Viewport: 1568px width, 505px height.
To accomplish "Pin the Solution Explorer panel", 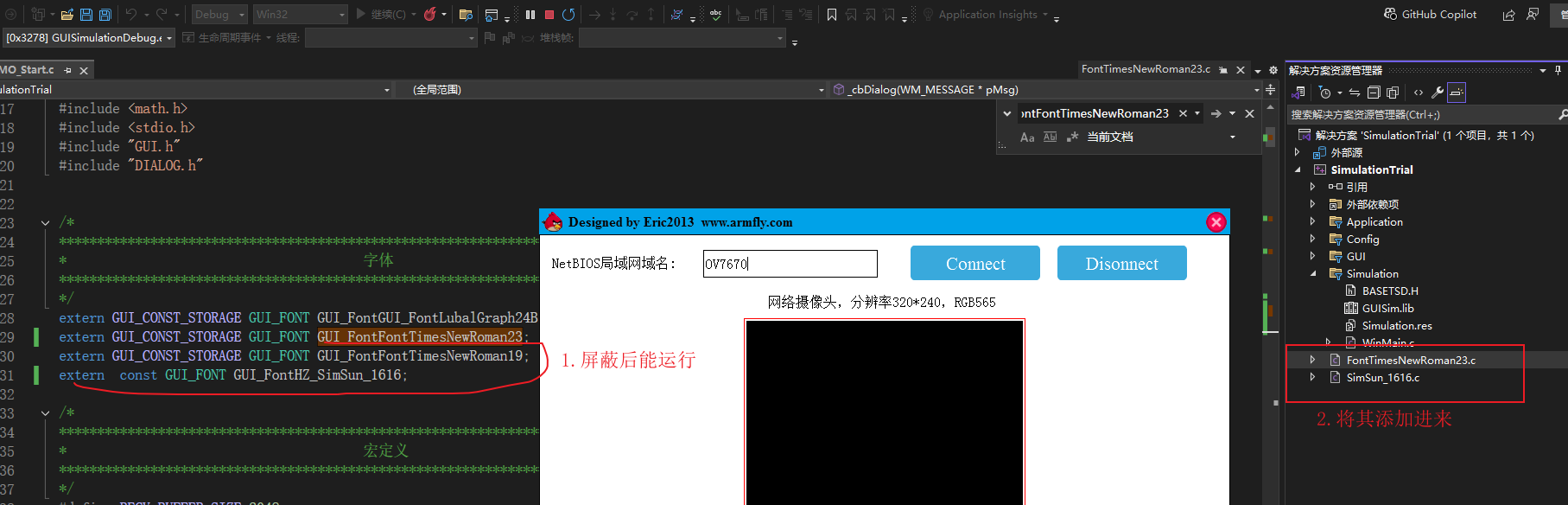I will [x=1558, y=70].
